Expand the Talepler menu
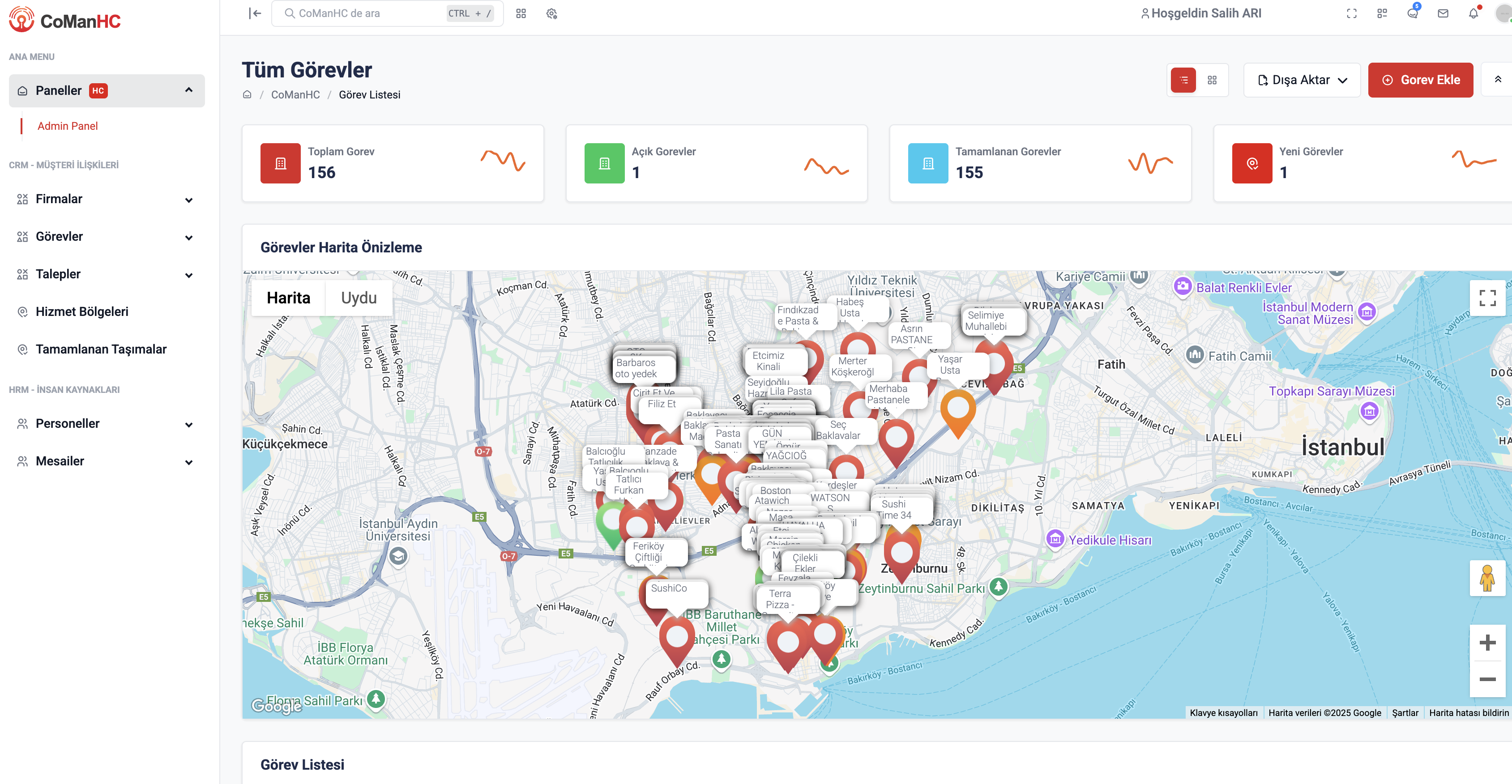The height and width of the screenshot is (784, 1512). [x=107, y=274]
